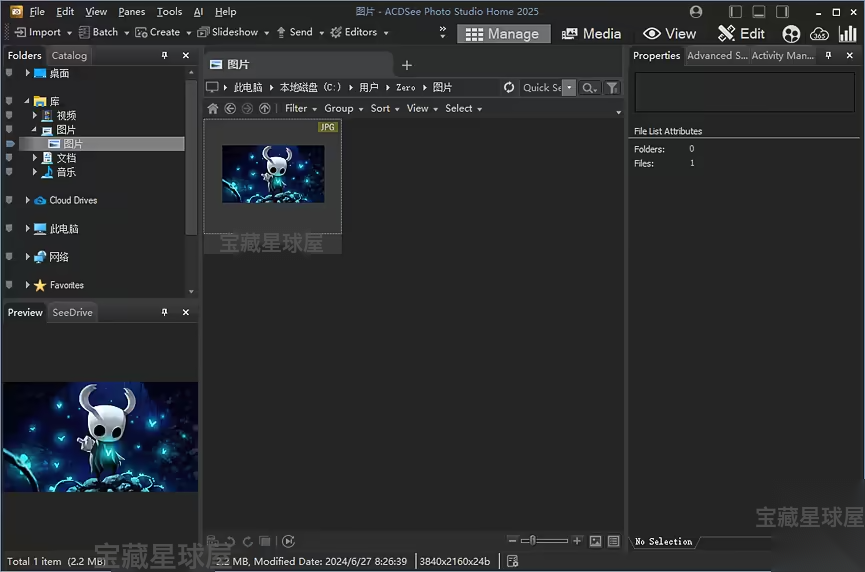Pin the Folders pane
Image resolution: width=865 pixels, height=572 pixels.
point(164,55)
